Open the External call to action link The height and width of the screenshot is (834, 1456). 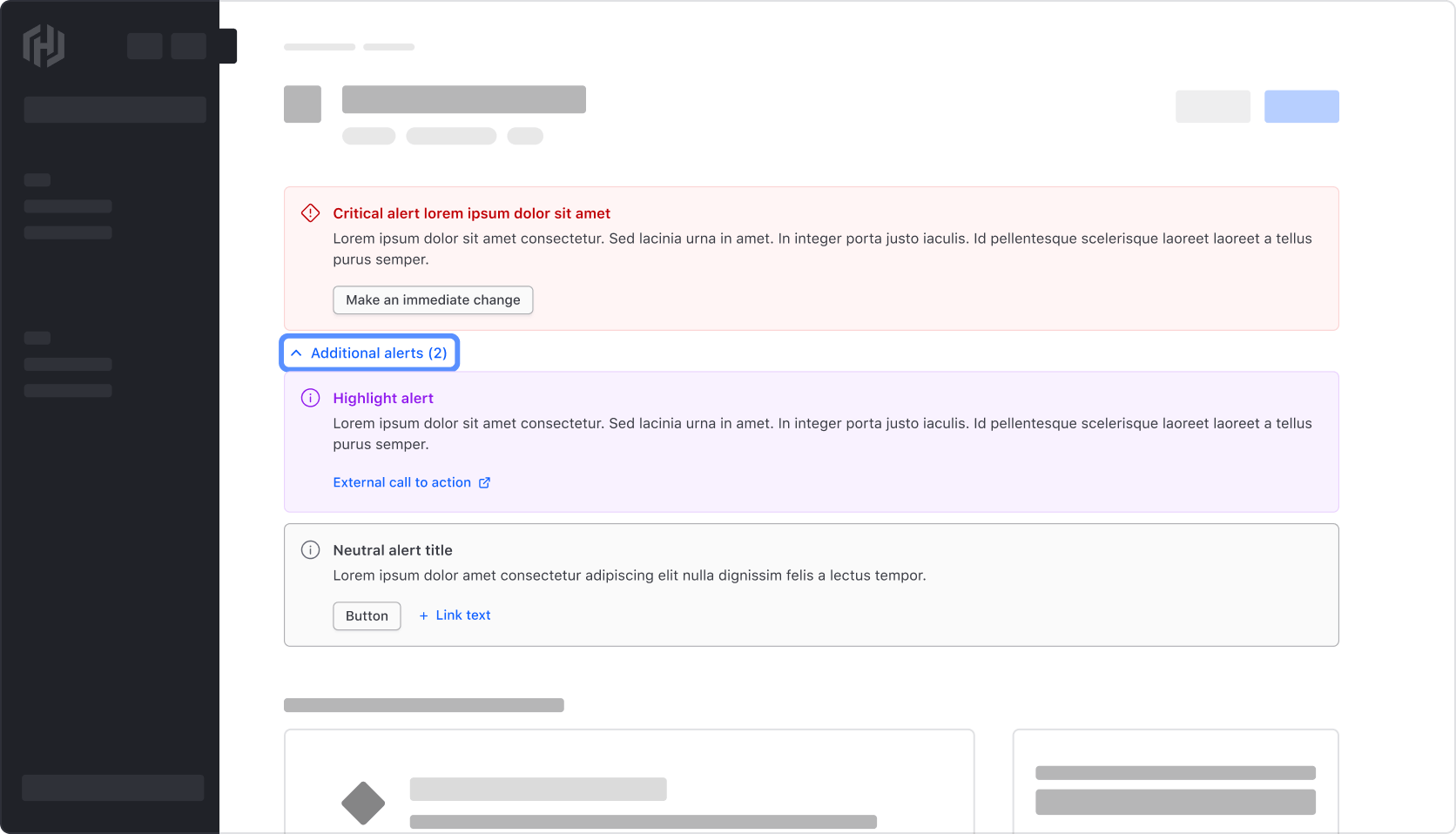(401, 482)
